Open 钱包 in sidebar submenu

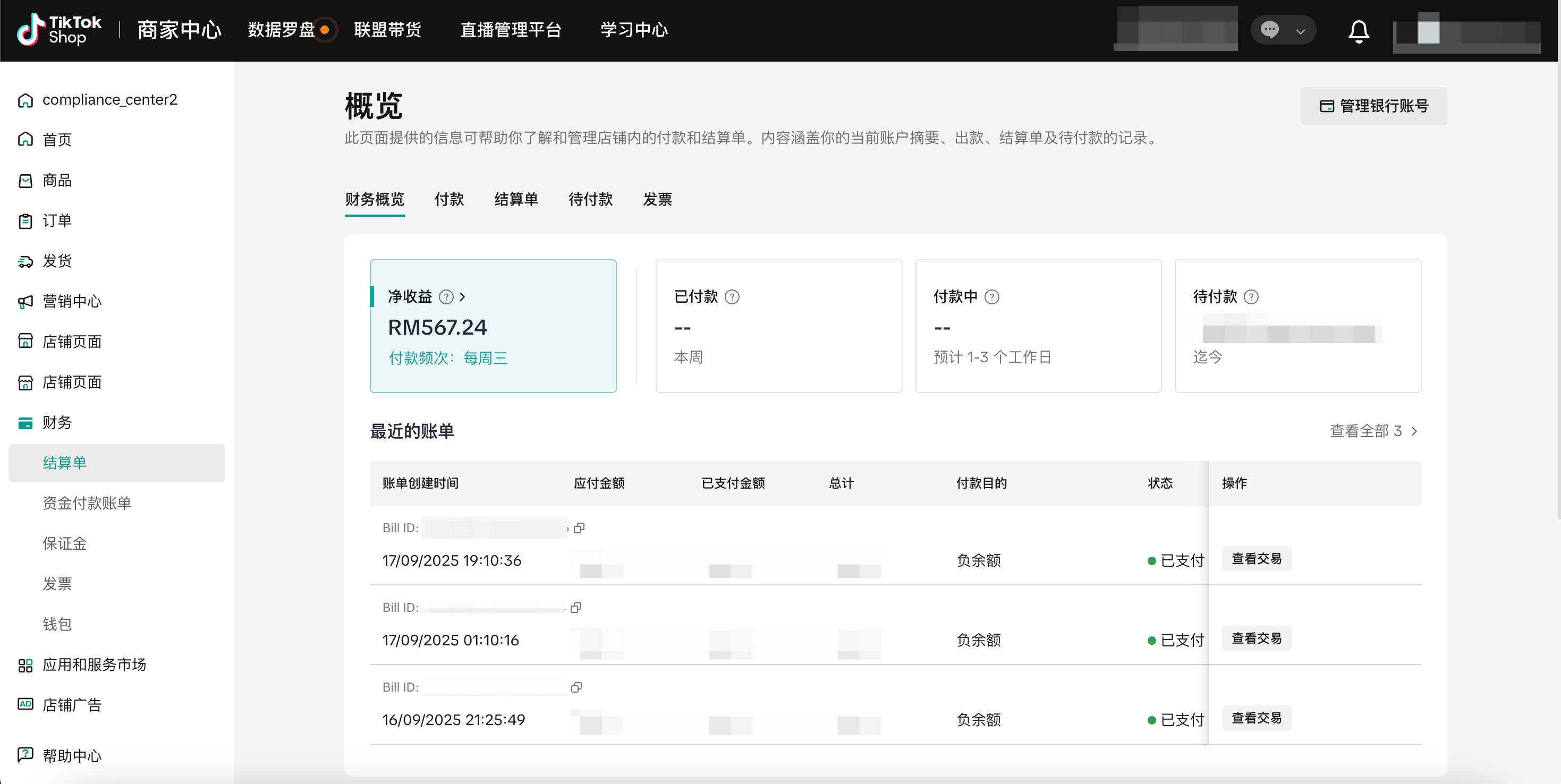57,624
